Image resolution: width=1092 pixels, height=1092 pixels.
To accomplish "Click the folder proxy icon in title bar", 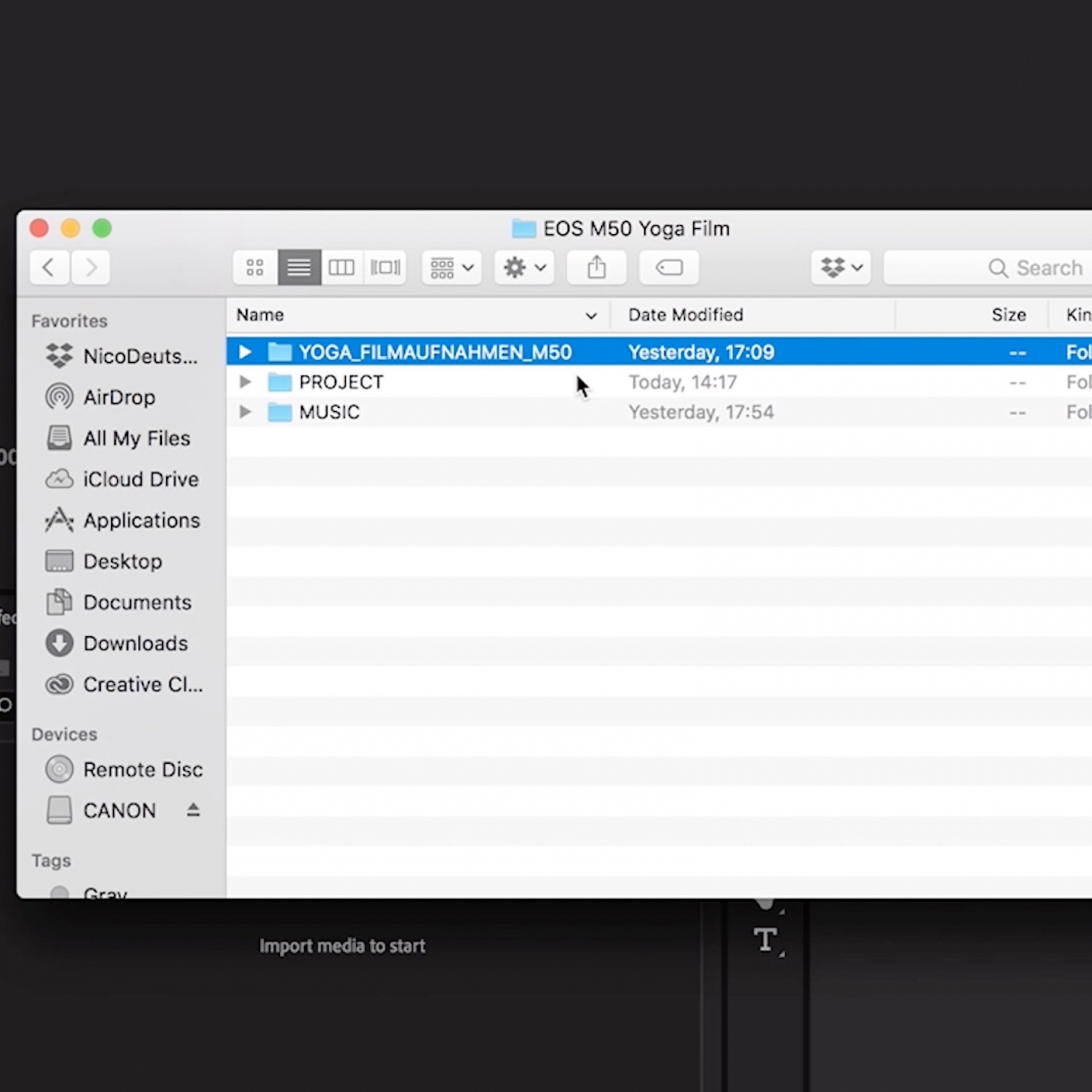I will (524, 229).
